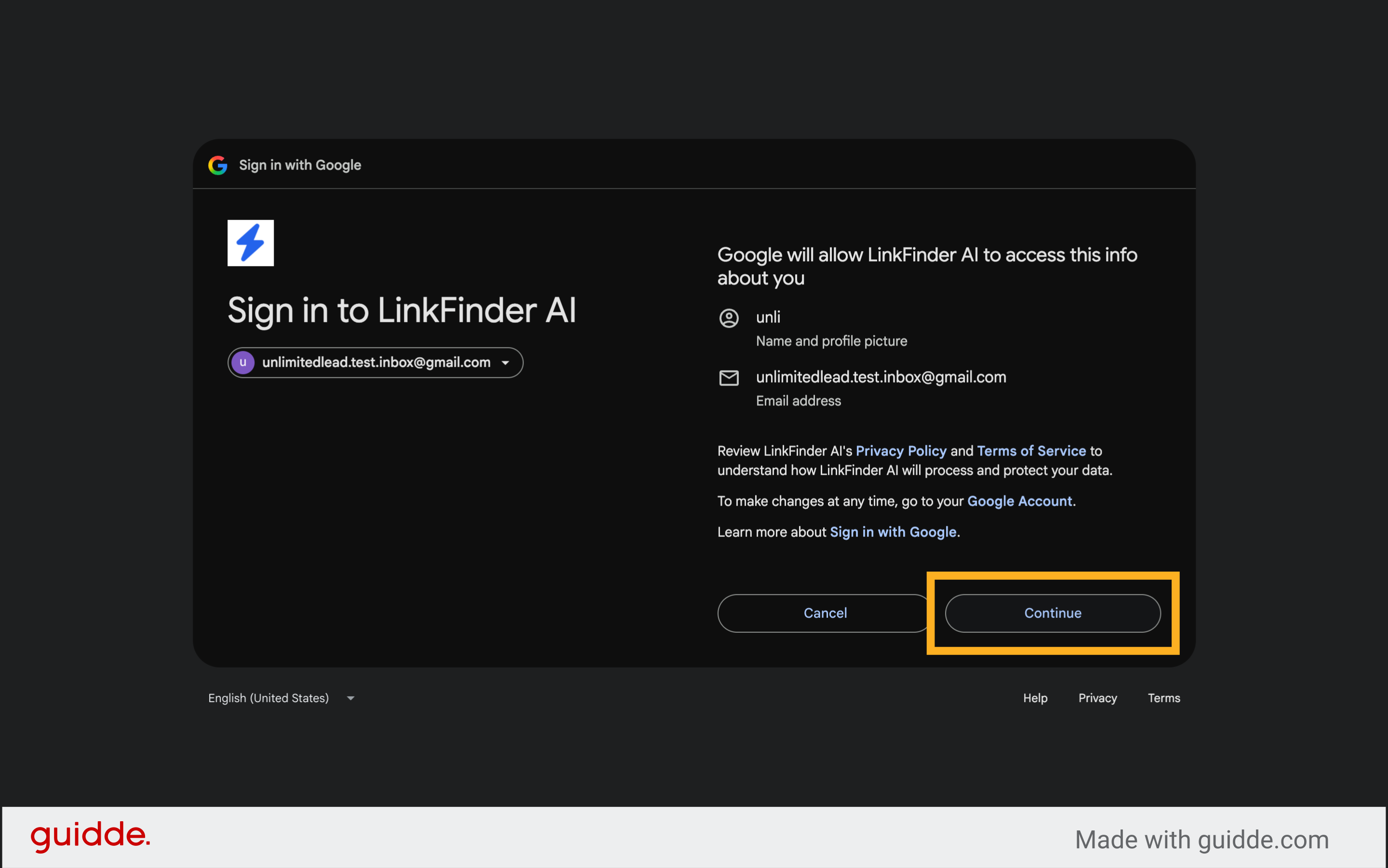Open the Terms of Service link
The width and height of the screenshot is (1388, 868).
click(x=1031, y=451)
